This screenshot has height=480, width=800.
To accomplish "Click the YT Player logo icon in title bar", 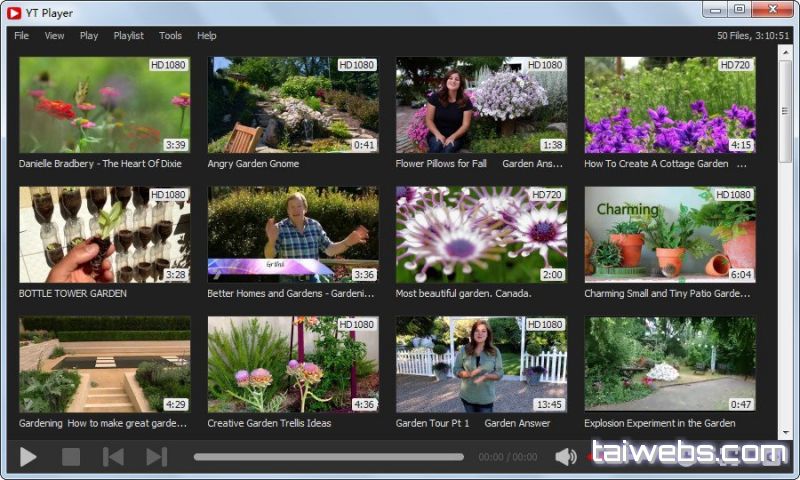I will (x=14, y=9).
